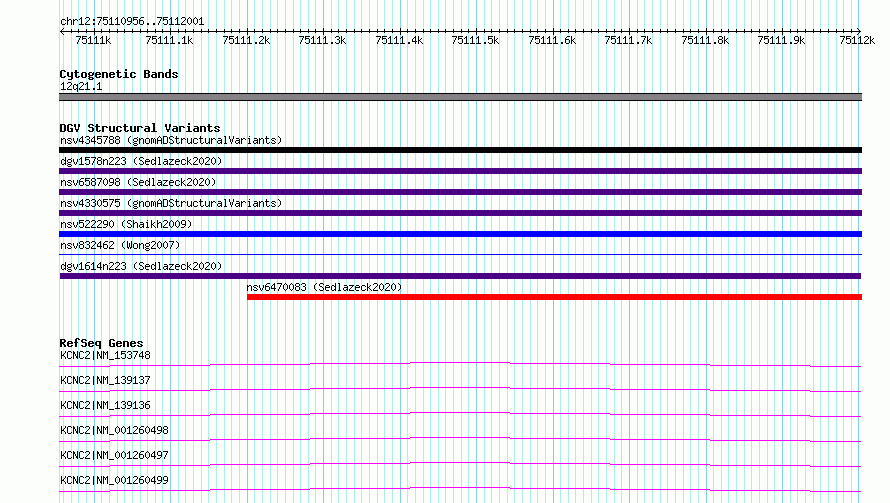Screen dimensions: 890x503
Task: Click the nsv4330575 (gnomADStructuralVariants) label
Action: (x=171, y=203)
